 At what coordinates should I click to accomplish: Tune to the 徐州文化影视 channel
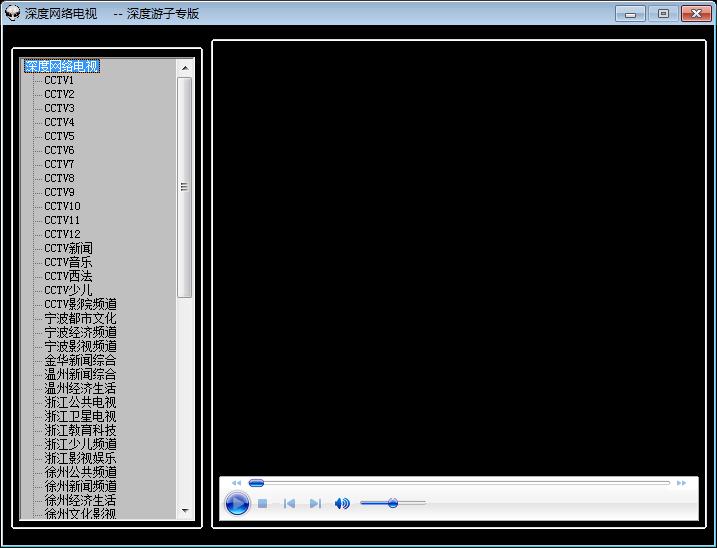point(80,514)
